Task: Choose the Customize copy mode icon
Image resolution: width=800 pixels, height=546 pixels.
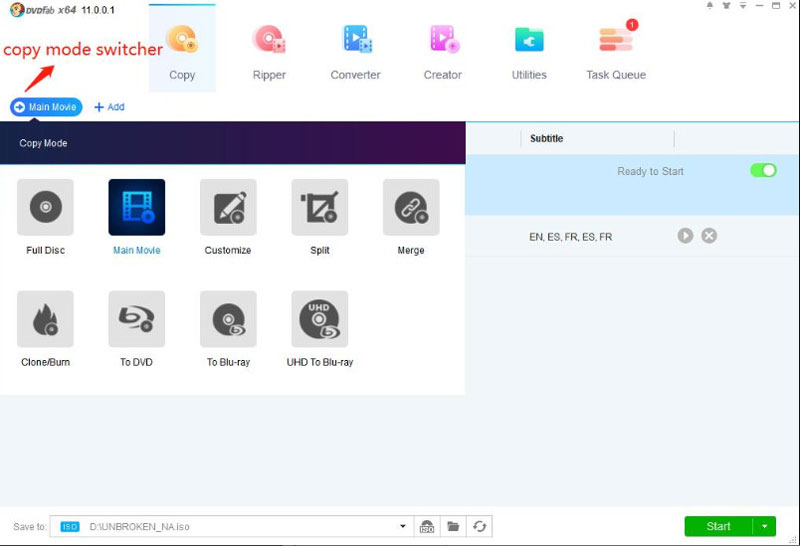Action: [x=228, y=208]
